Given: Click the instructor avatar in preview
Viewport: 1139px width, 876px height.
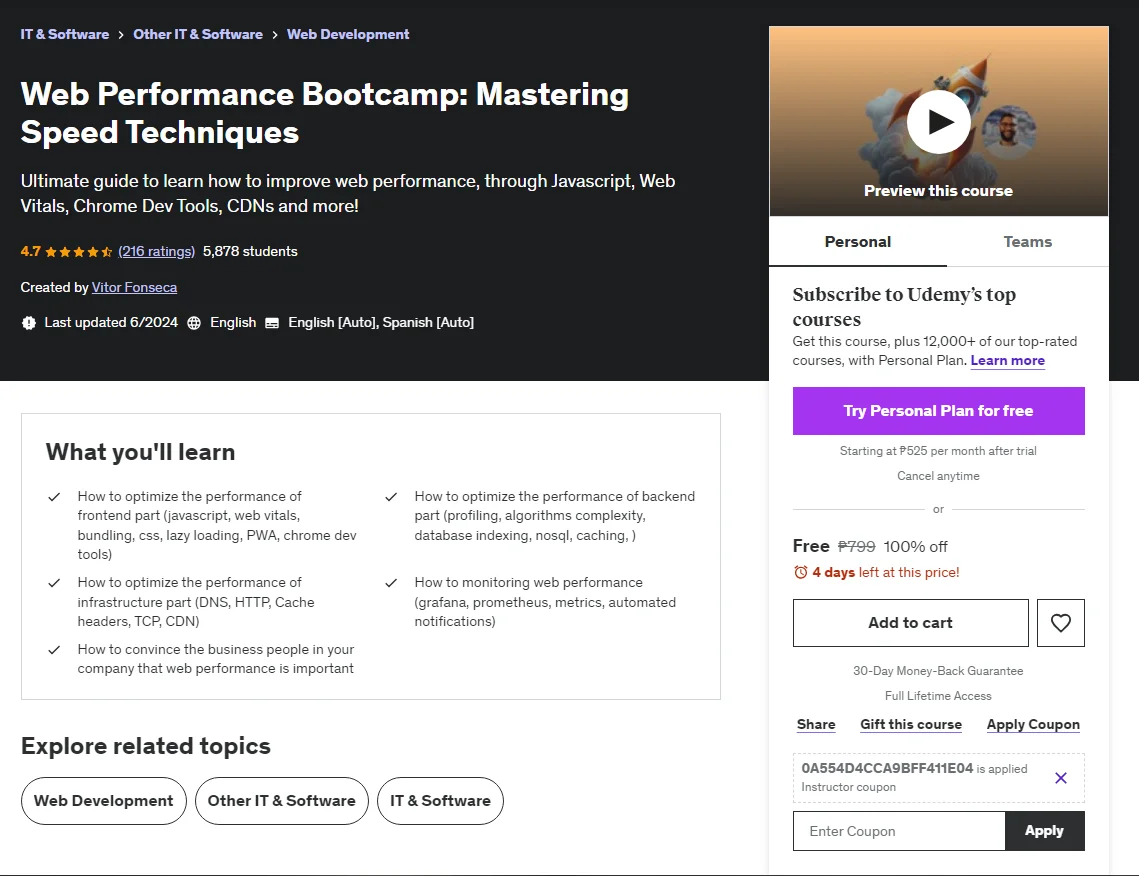Looking at the screenshot, I should pyautogui.click(x=1009, y=132).
